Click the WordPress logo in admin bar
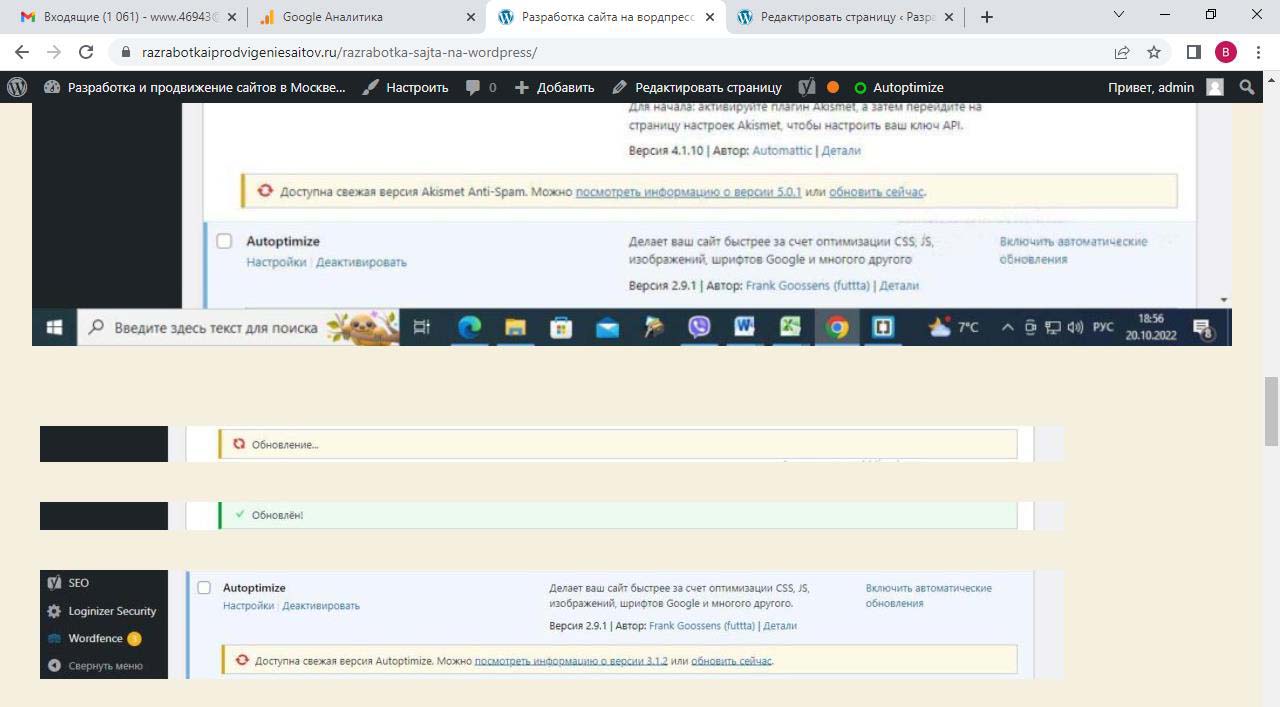Viewport: 1280px width, 707px height. (x=17, y=87)
